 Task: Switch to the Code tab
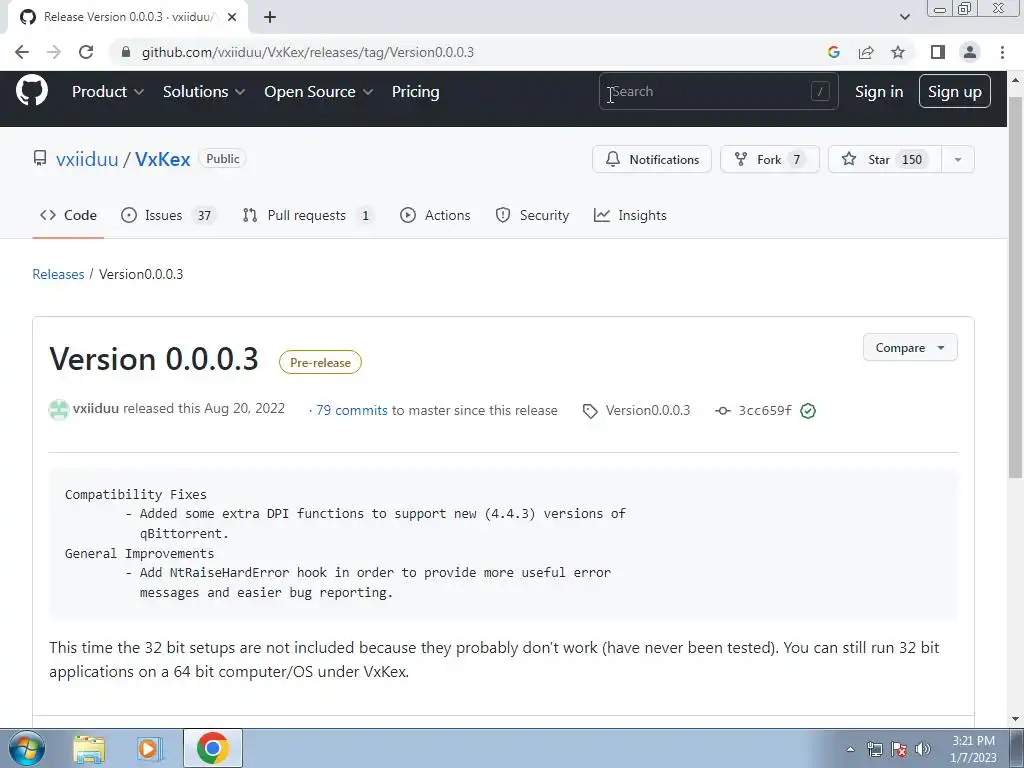pyautogui.click(x=68, y=215)
